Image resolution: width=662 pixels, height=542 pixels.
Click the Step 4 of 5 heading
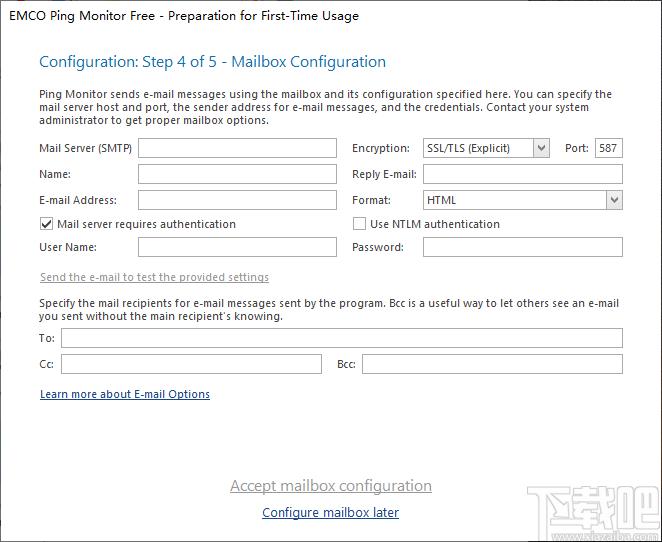212,62
